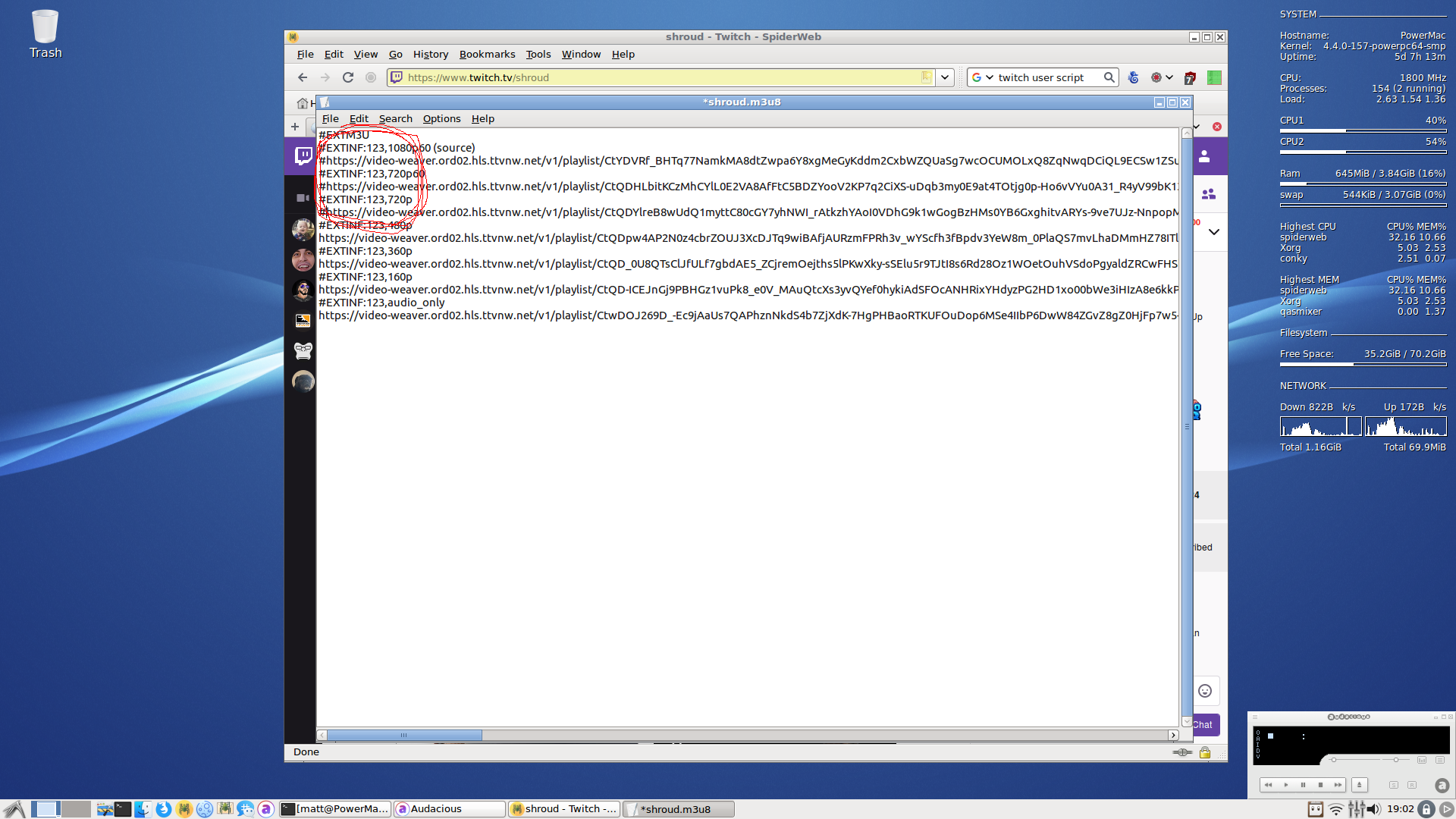Click the browser reload button
The image size is (1456, 819).
[348, 77]
